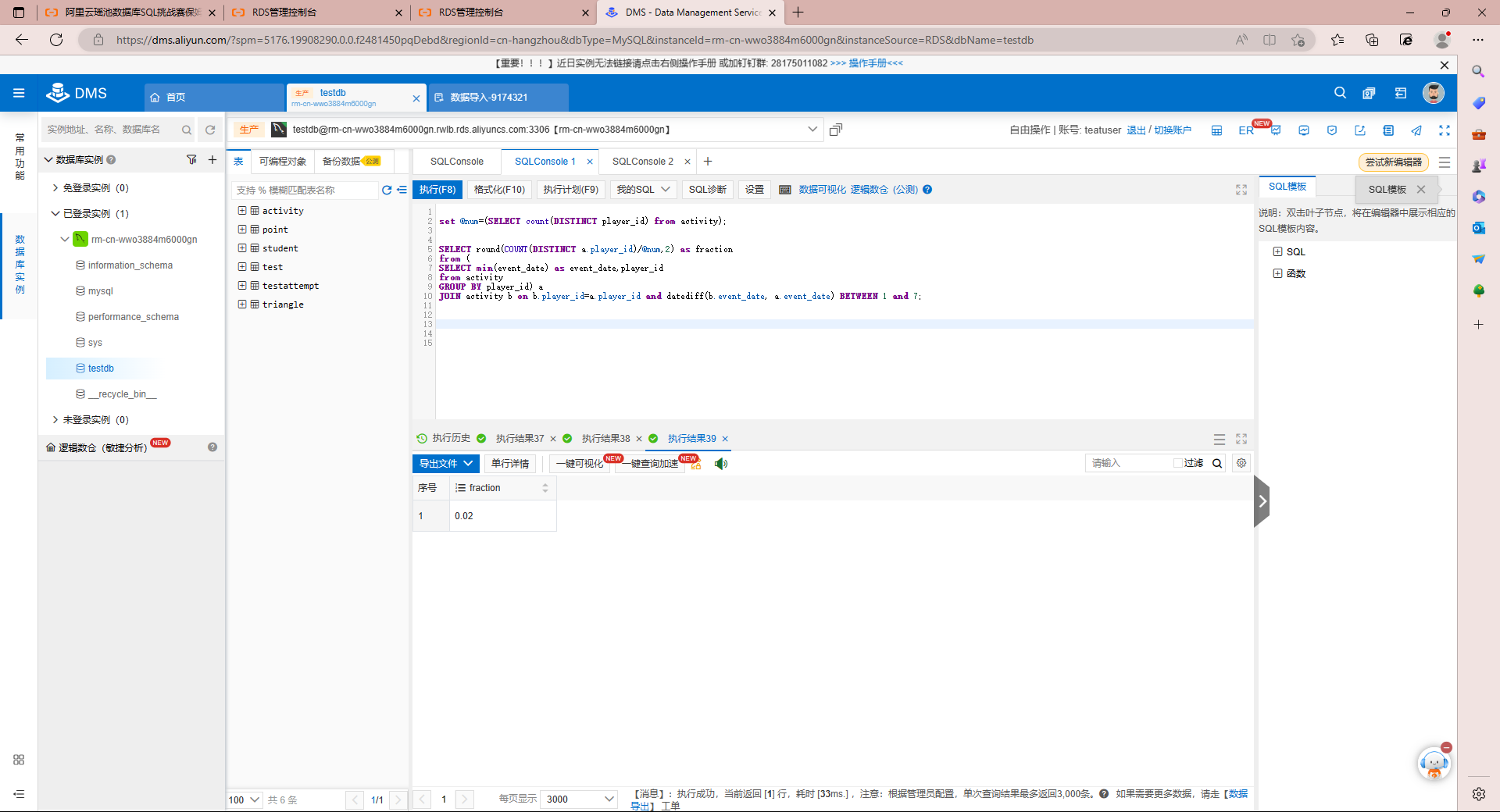Click the filter icon beside 数据库实例

191,159
